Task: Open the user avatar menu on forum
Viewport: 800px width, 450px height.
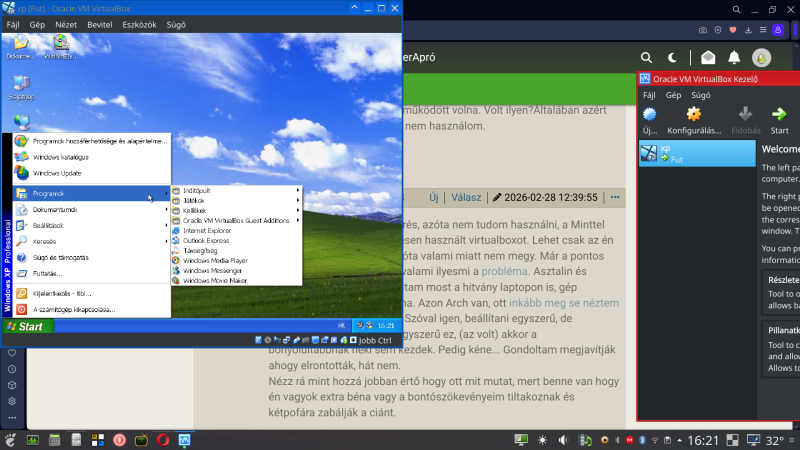Action: (761, 58)
